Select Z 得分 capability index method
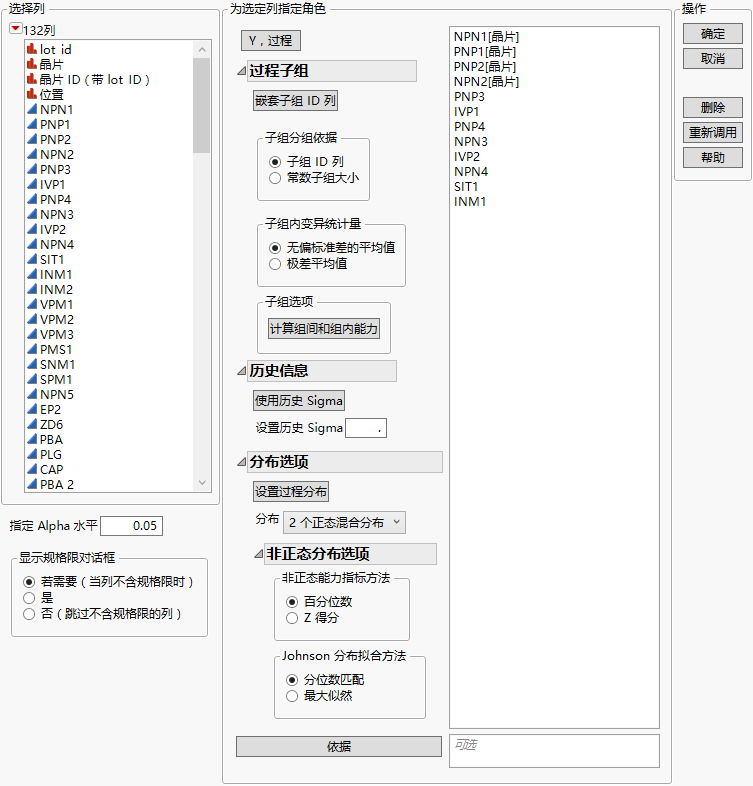This screenshot has width=753, height=786. pos(292,618)
